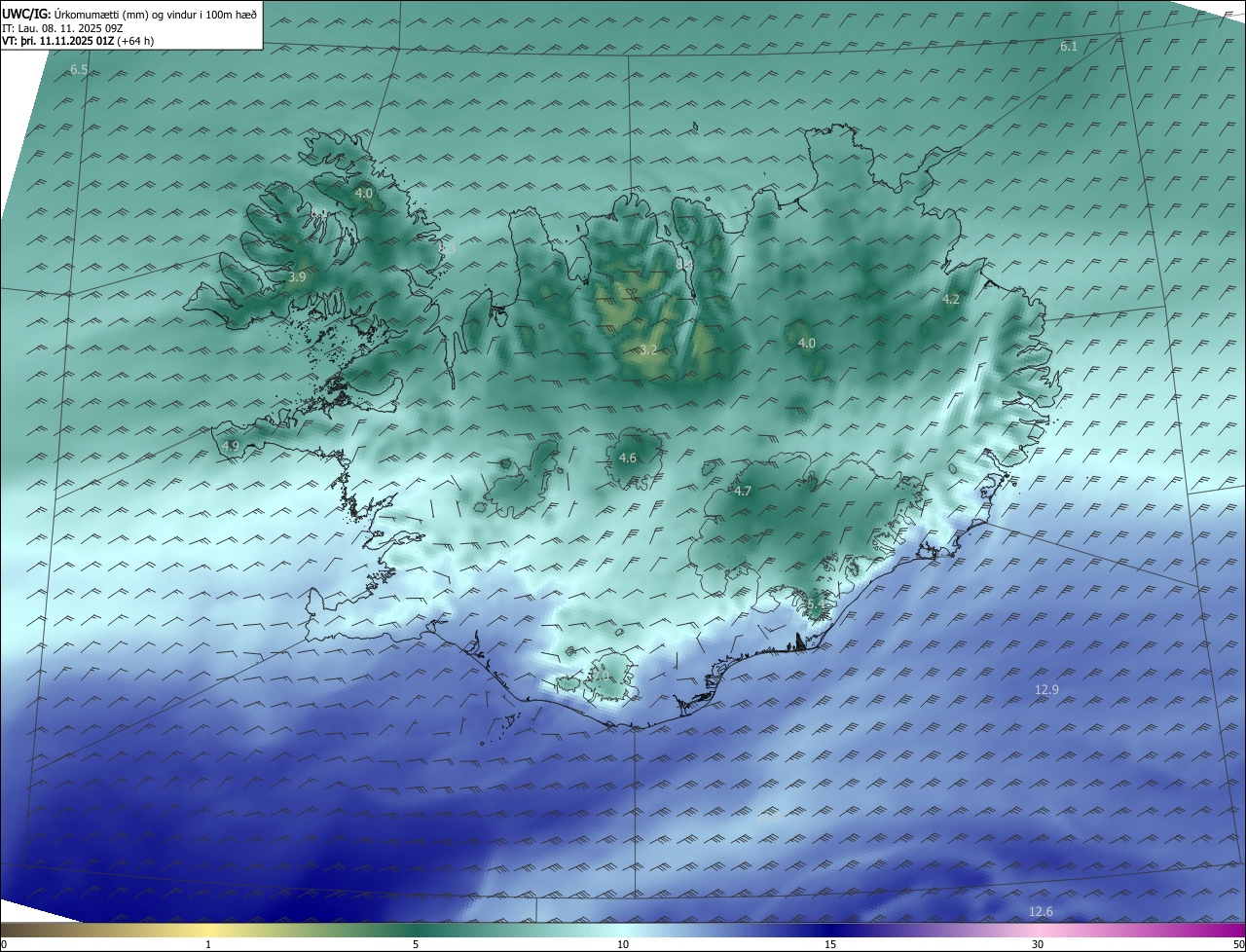Viewport: 1246px width, 952px height.
Task: Select the 7.0 value label
Action: (x=601, y=676)
